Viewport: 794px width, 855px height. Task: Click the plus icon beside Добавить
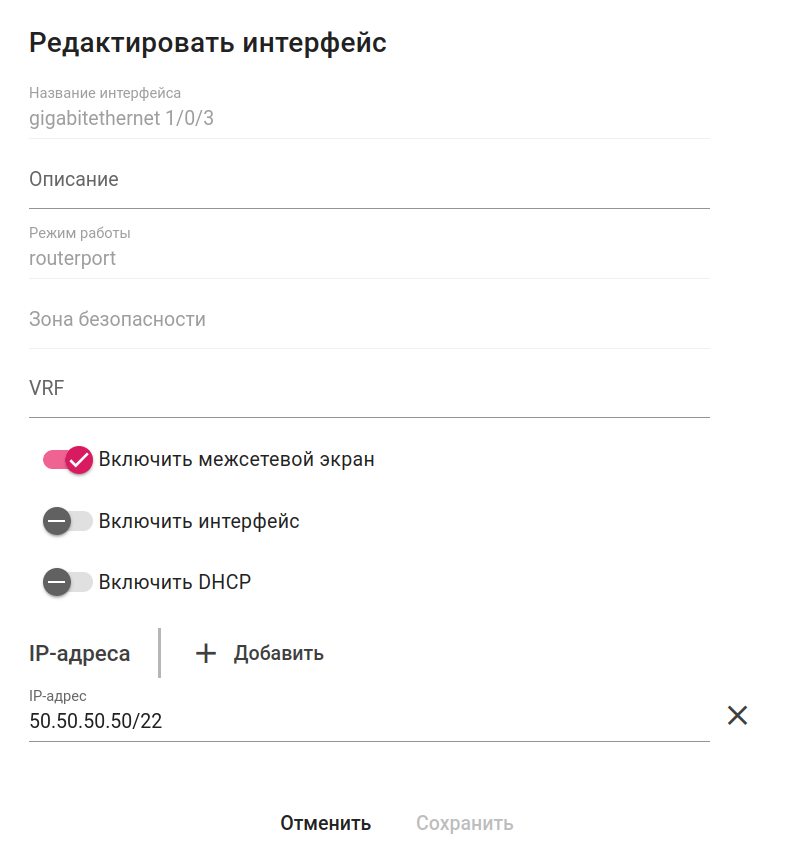pos(205,654)
